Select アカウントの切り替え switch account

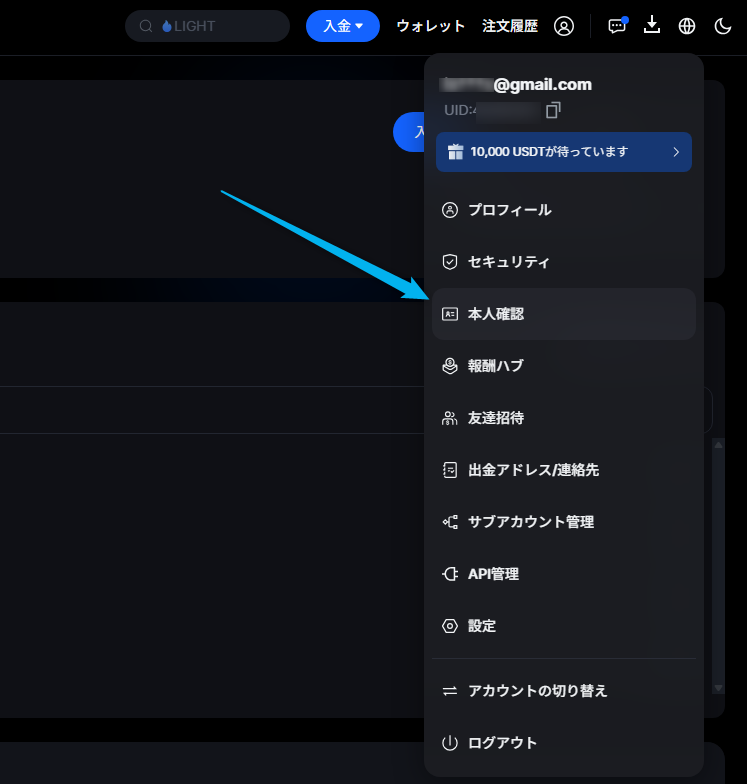click(564, 691)
